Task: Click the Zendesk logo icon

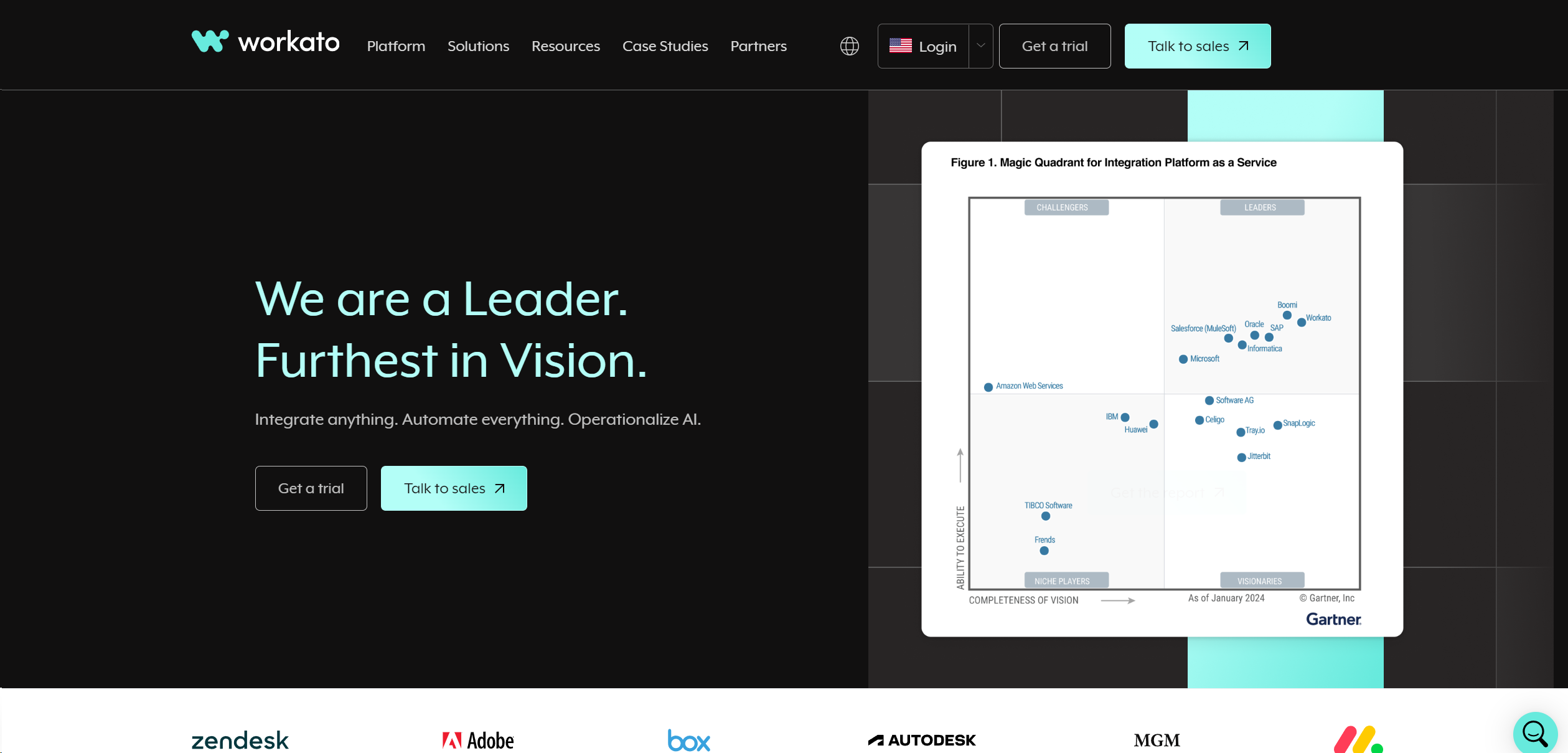Action: tap(240, 740)
